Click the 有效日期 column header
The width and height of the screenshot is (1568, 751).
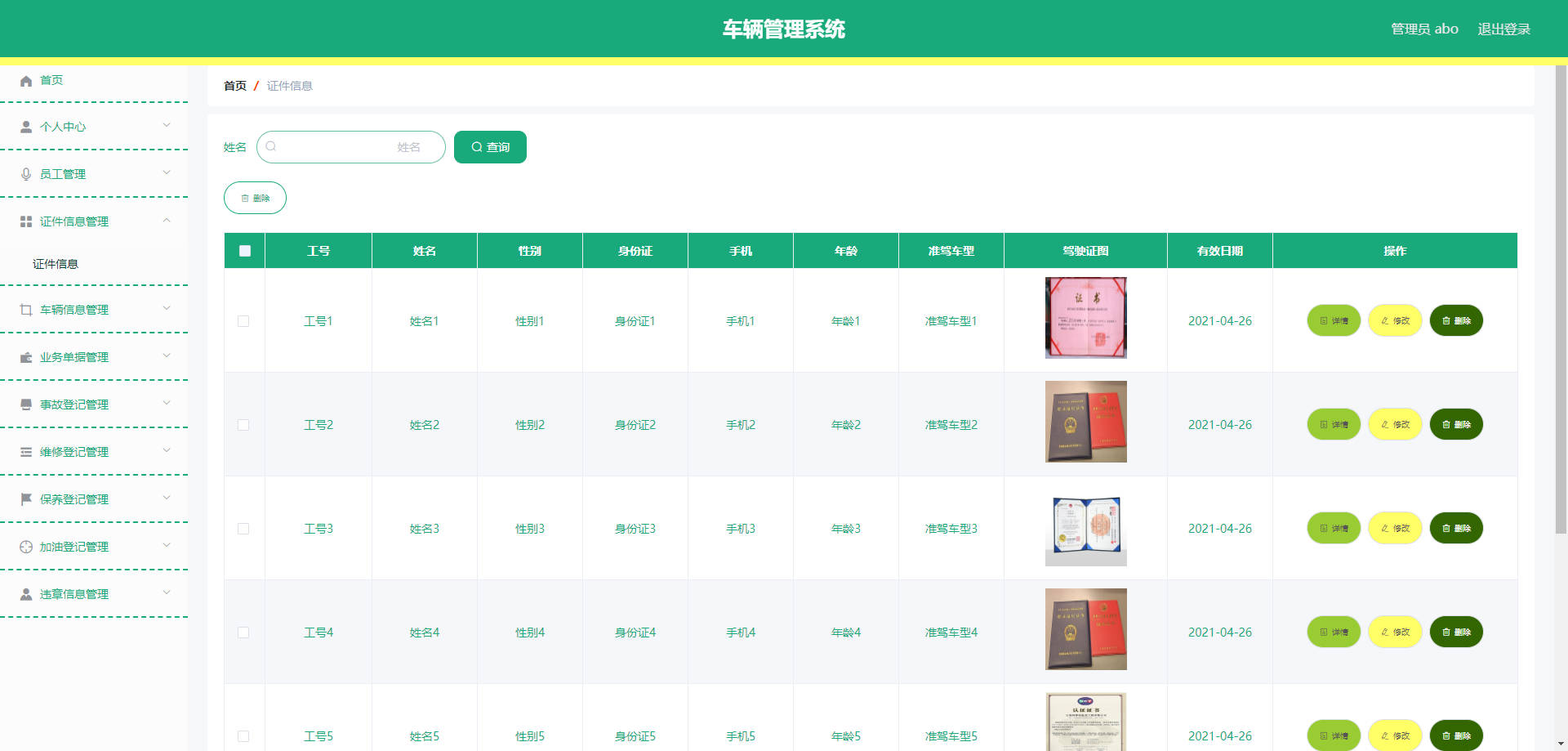coord(1220,251)
